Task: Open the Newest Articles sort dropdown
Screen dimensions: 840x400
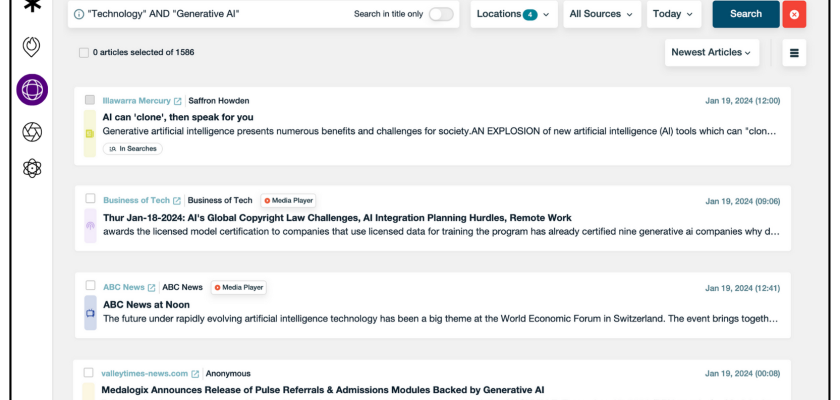Action: point(711,53)
